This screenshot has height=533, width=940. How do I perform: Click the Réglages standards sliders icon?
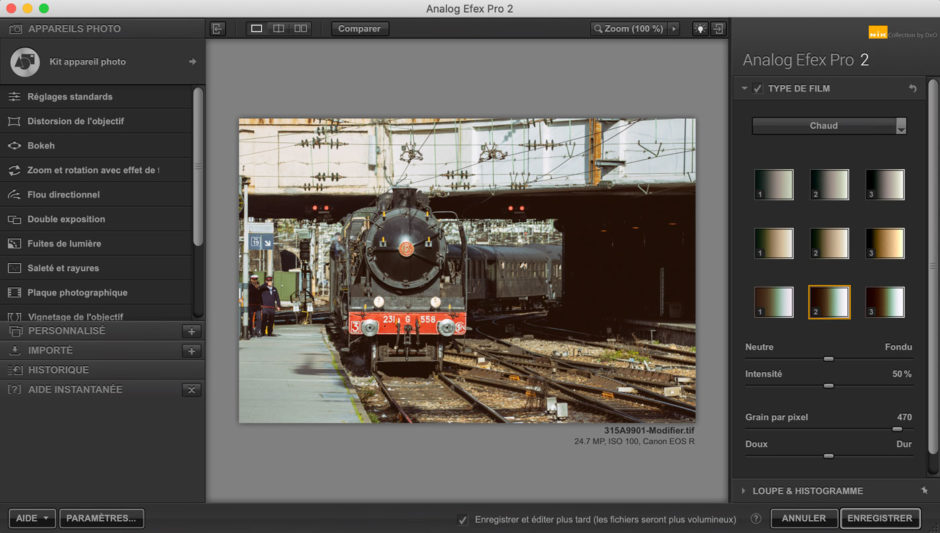14,97
